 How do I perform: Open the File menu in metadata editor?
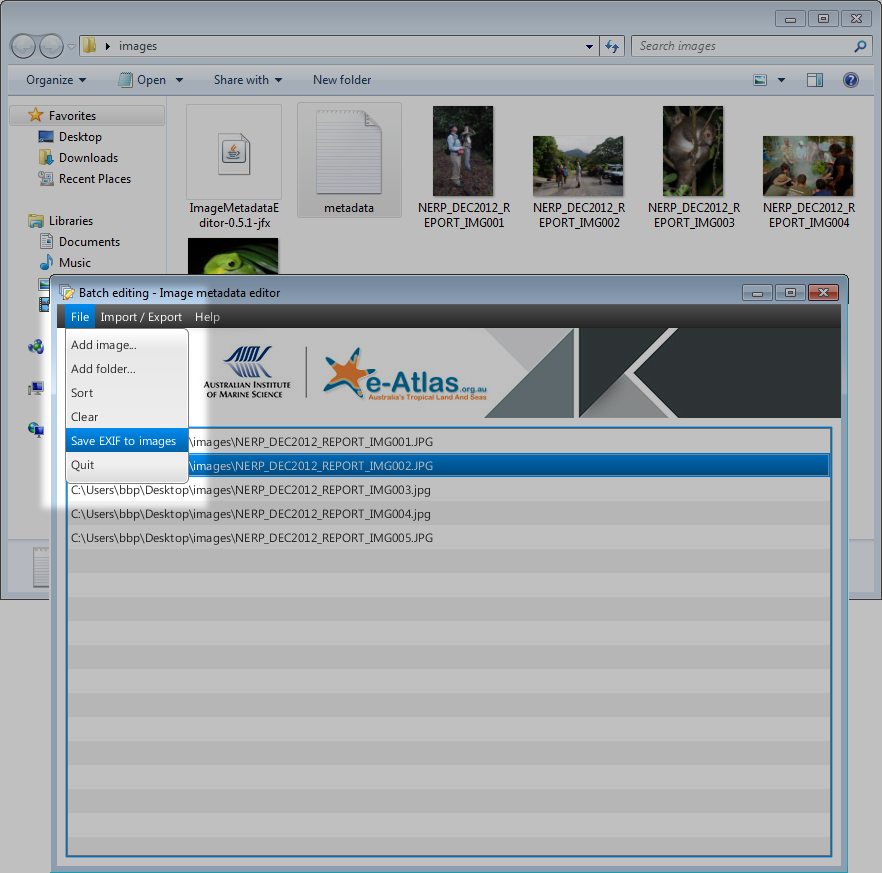click(x=80, y=317)
